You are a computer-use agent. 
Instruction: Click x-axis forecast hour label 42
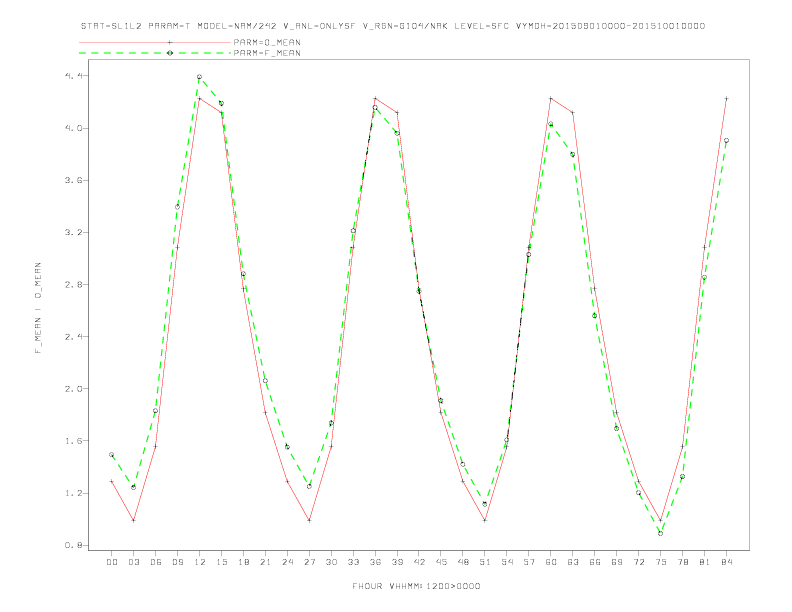coord(419,562)
